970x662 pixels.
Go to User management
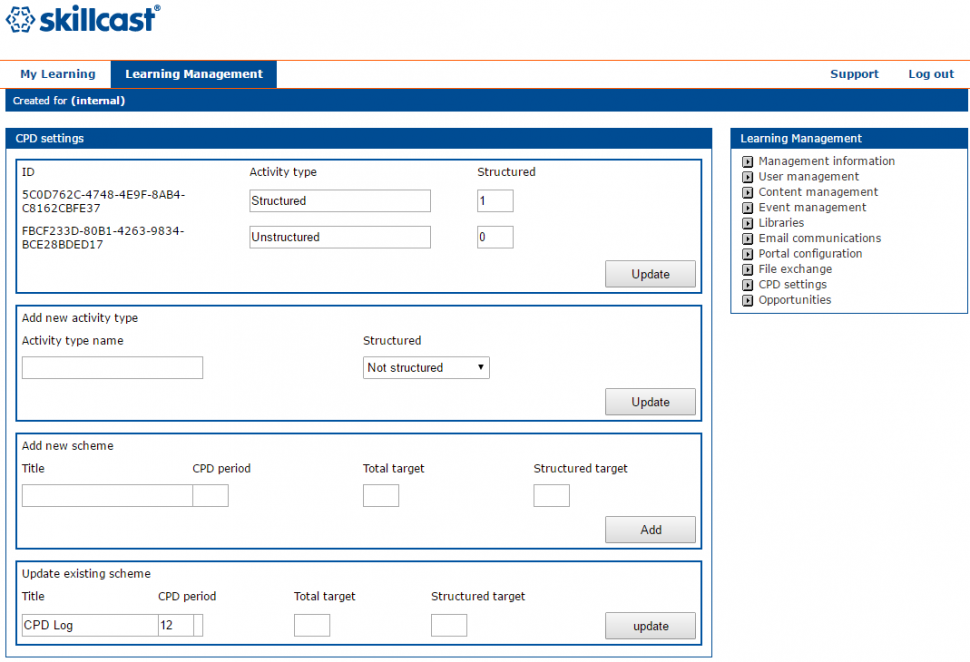(809, 176)
